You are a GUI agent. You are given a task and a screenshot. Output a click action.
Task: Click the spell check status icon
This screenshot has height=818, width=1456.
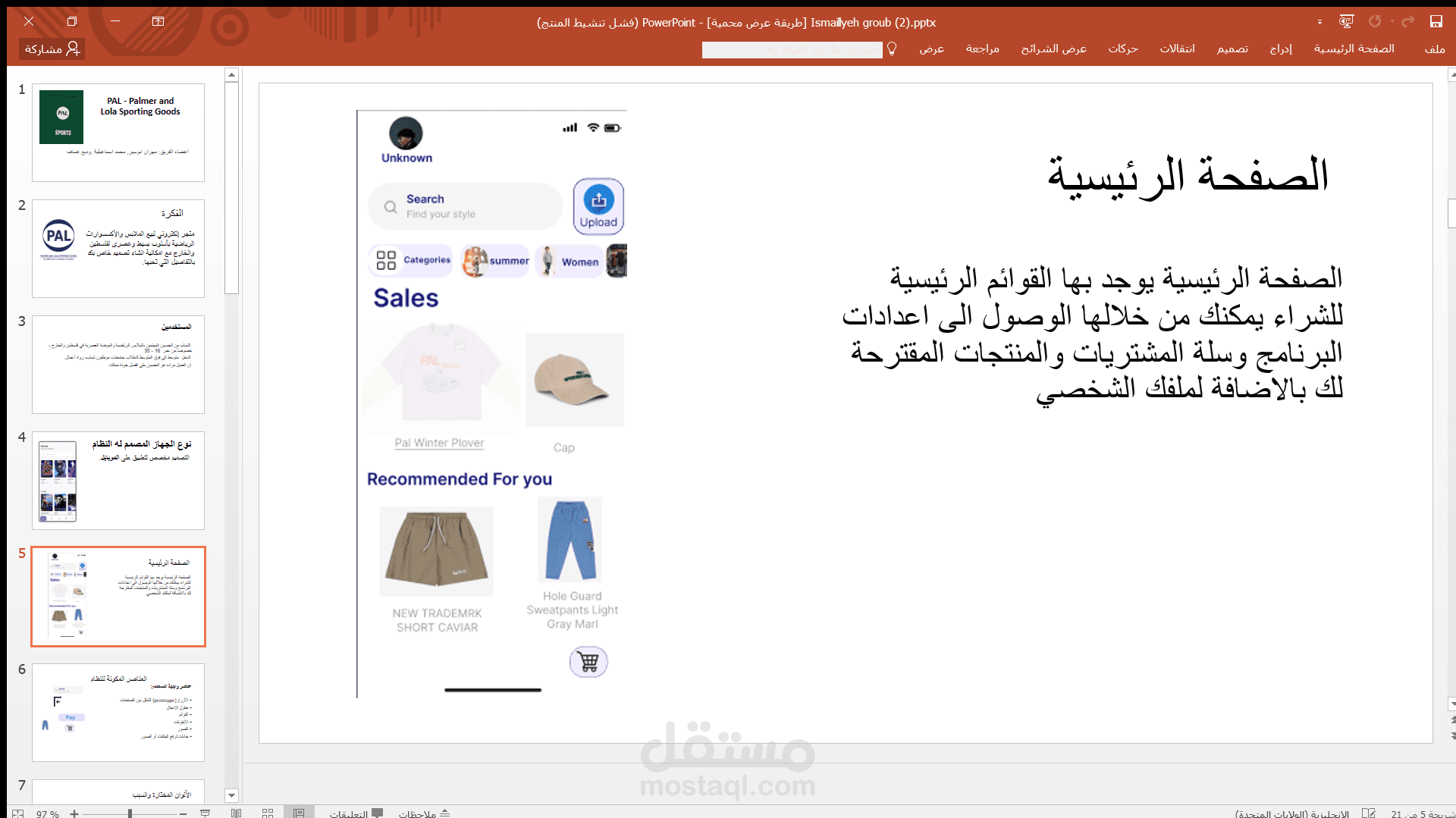click(x=1369, y=813)
